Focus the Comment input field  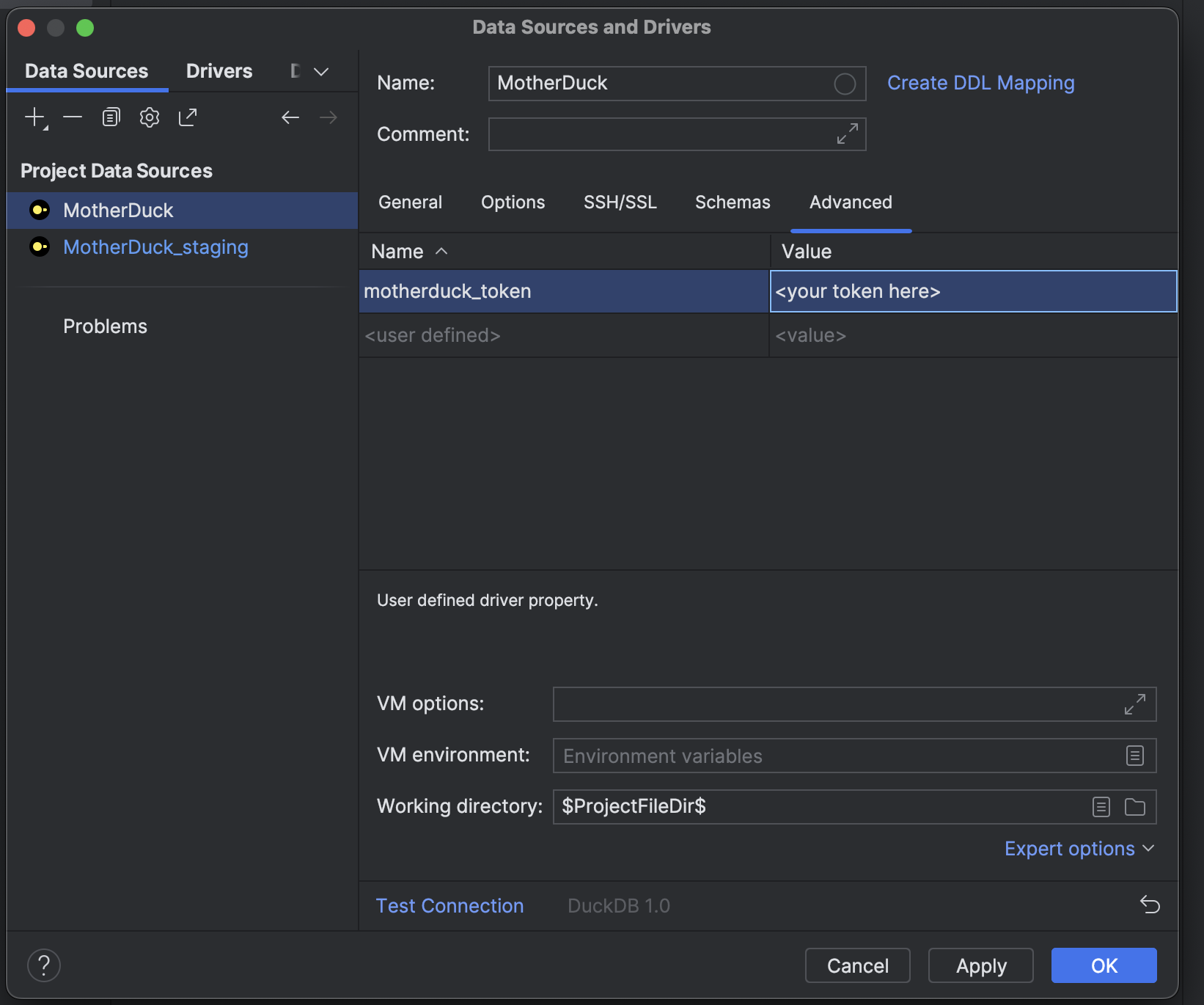(x=678, y=134)
